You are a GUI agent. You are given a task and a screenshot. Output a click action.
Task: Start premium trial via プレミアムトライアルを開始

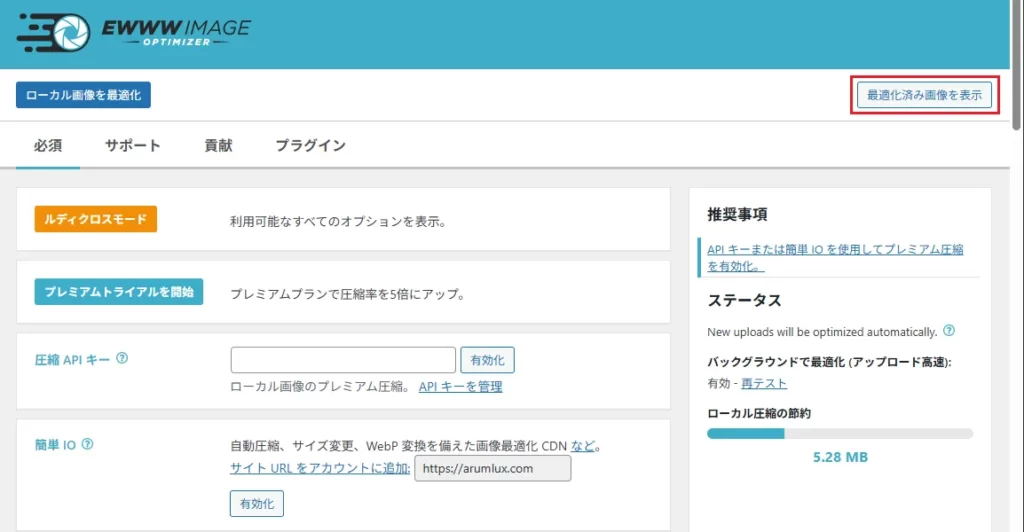119,292
